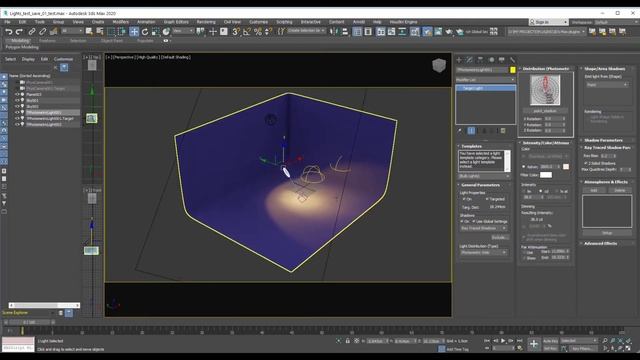Open the Display tab icon in command panel
The image size is (640, 360).
[502, 60]
